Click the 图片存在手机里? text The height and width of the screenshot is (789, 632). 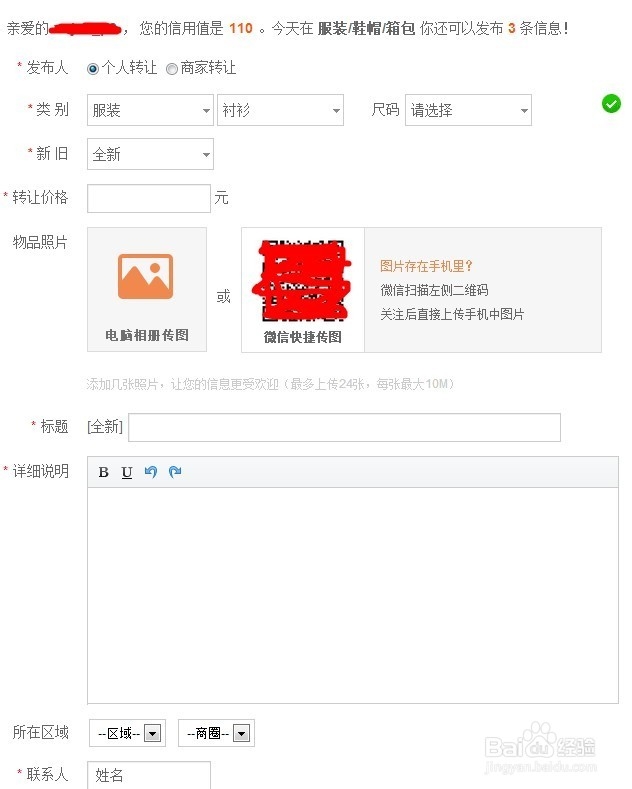(x=426, y=266)
